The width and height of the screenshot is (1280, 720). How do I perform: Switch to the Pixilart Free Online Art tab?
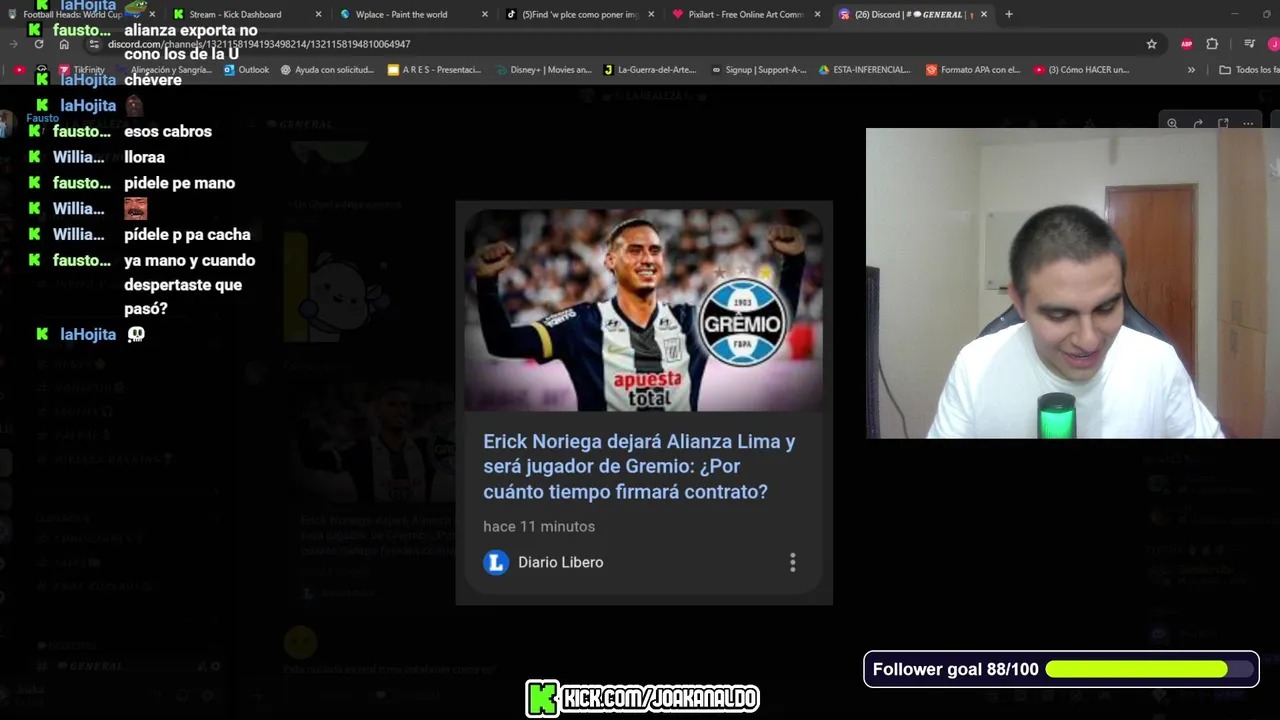click(746, 14)
